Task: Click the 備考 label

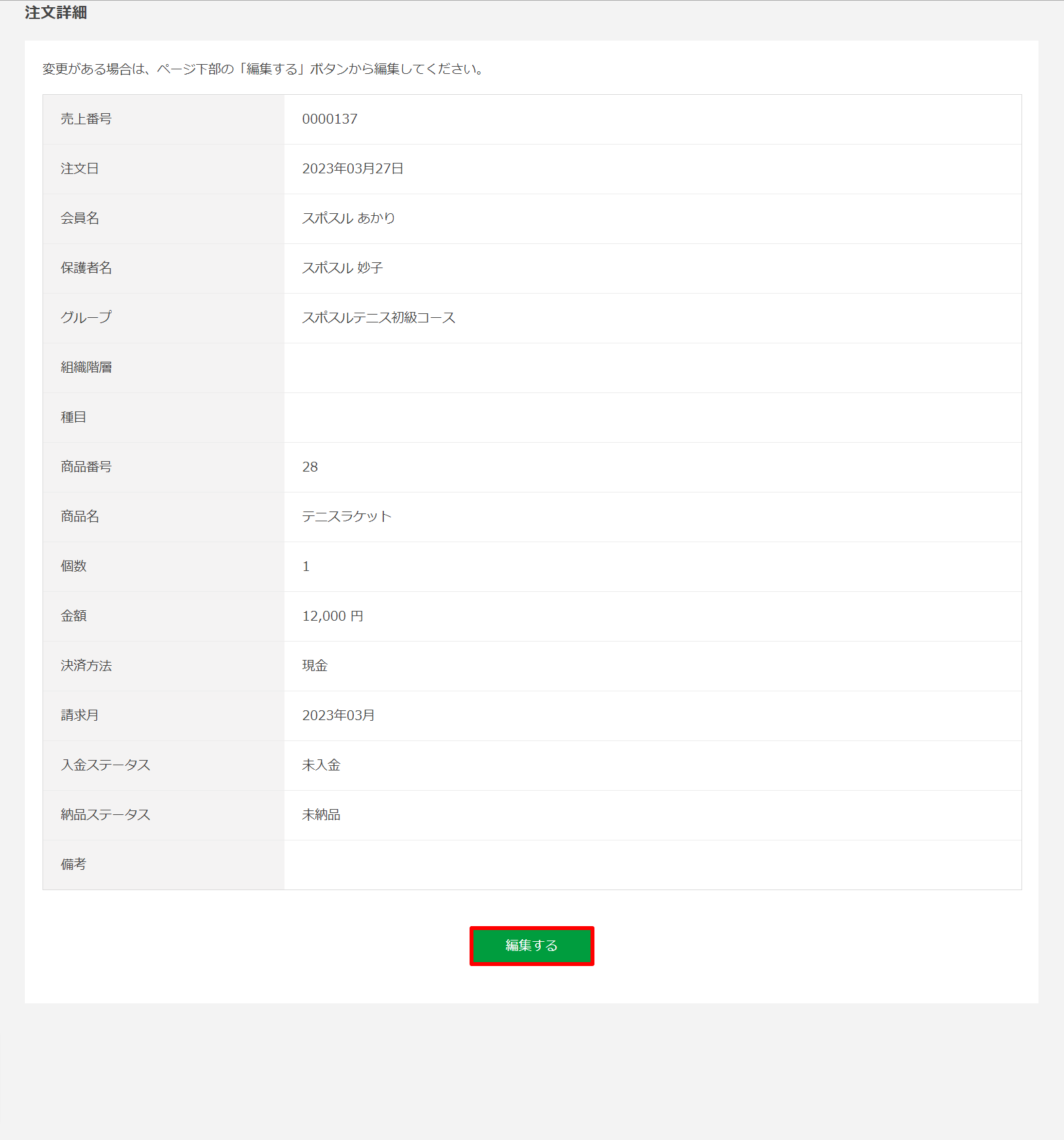Action: [x=73, y=865]
